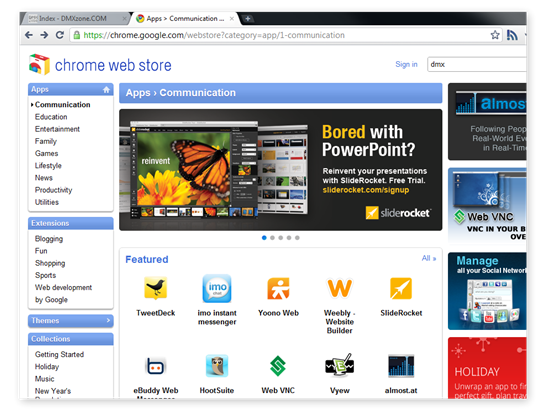Close the Index - DMXzone.COM tab

coord(124,19)
